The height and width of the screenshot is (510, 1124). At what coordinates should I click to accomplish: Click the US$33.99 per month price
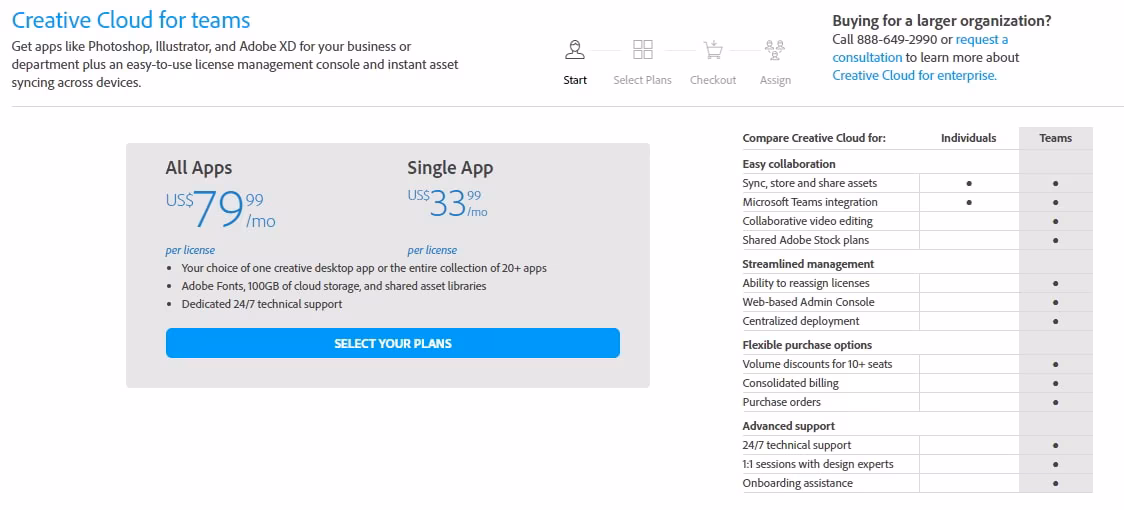448,204
